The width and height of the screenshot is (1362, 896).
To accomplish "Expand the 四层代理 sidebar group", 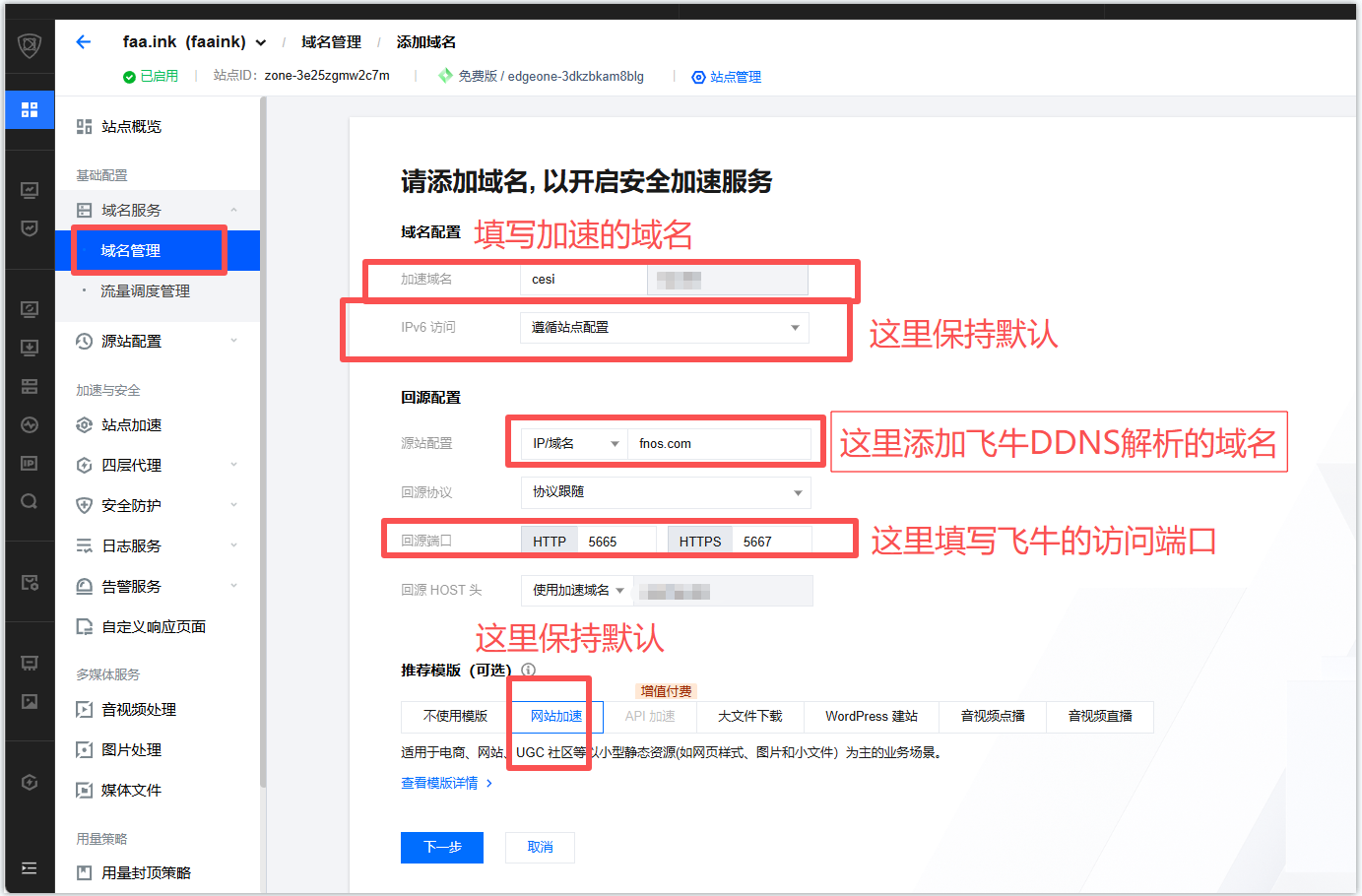I will (x=234, y=465).
